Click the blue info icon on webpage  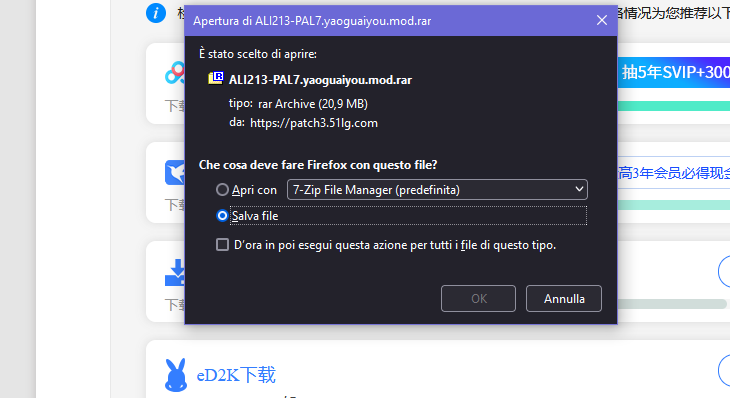coord(155,13)
